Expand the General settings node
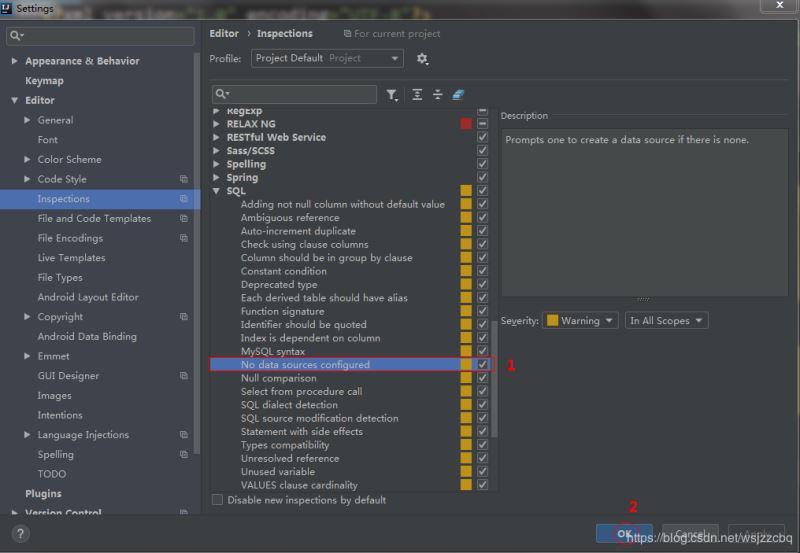This screenshot has height=553, width=800. pos(27,120)
